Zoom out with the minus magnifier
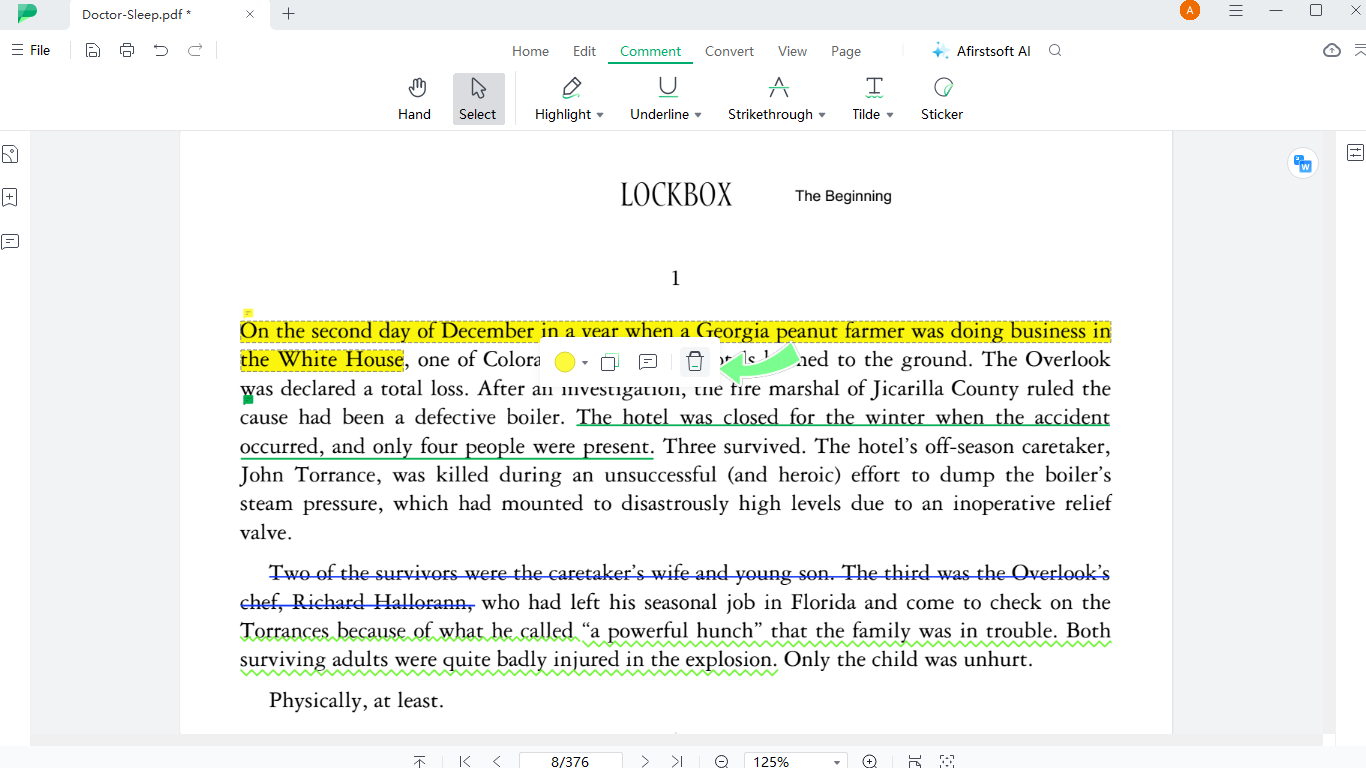Image resolution: width=1366 pixels, height=768 pixels. [722, 762]
